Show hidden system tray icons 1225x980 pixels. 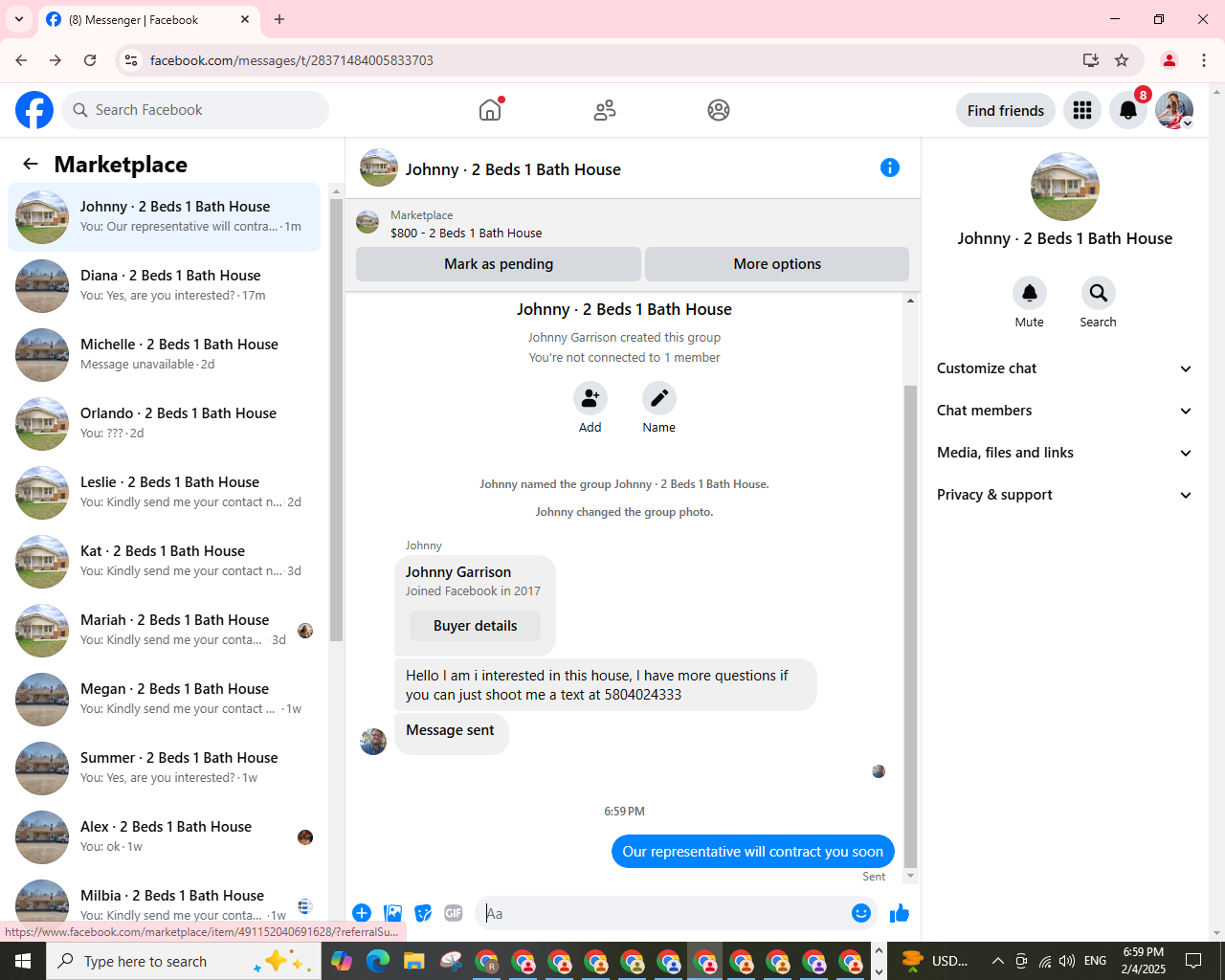tap(997, 961)
